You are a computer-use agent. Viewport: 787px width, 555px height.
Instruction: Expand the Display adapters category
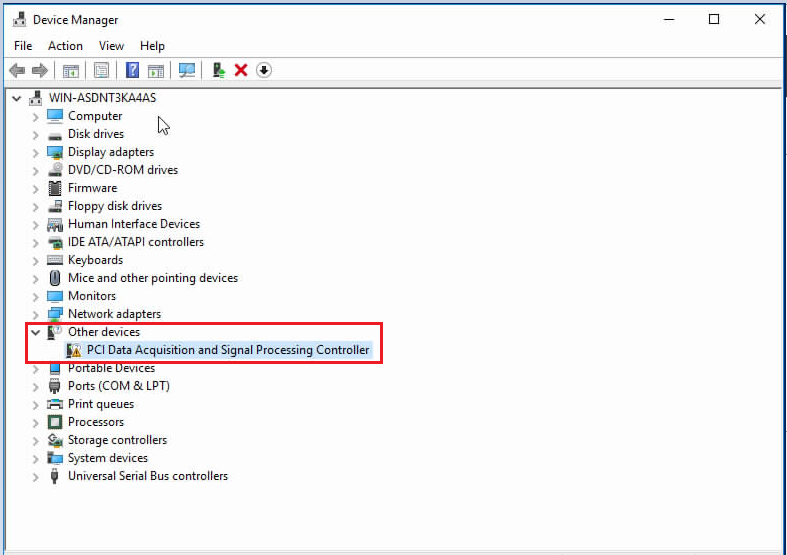(x=35, y=153)
